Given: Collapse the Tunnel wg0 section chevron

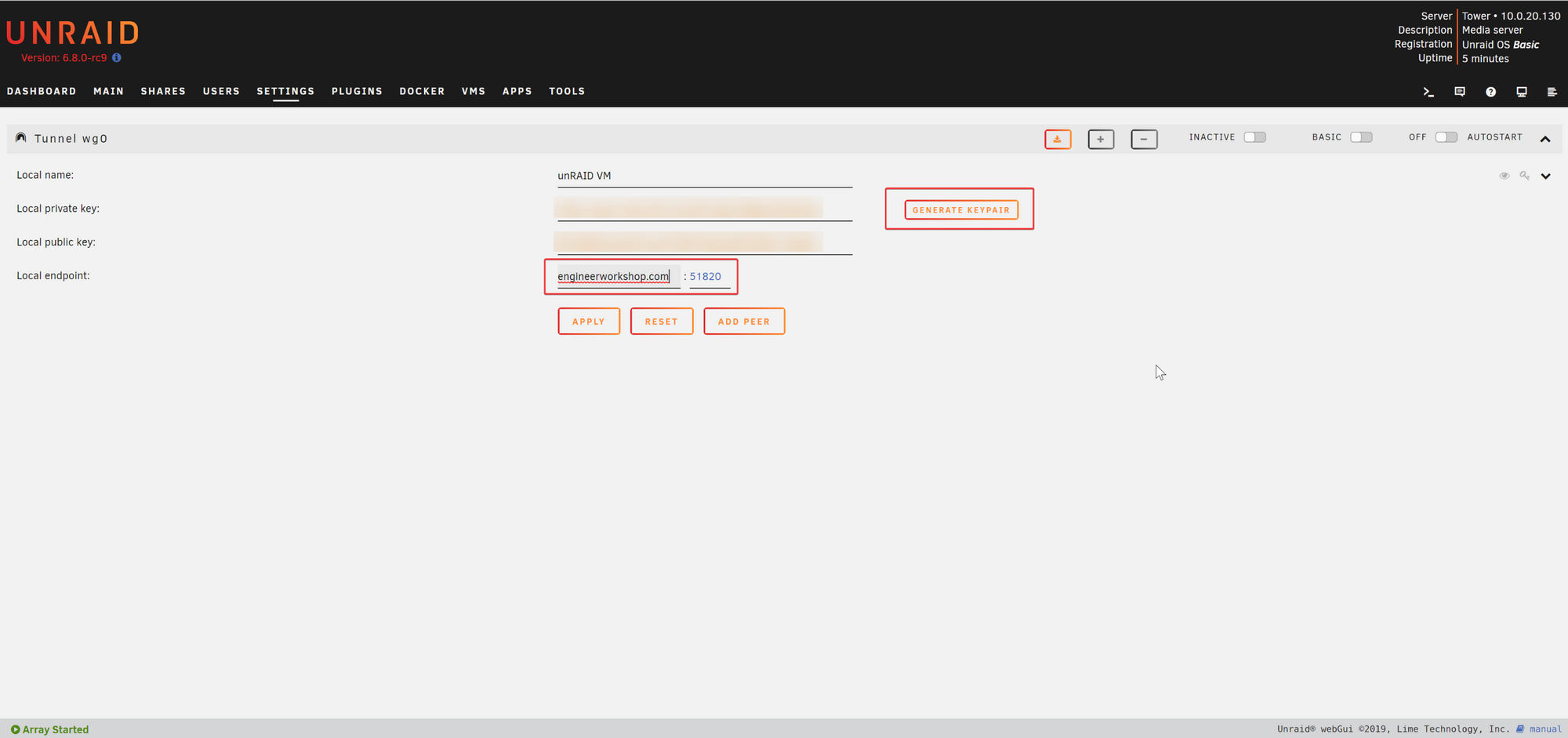Looking at the screenshot, I should [x=1545, y=139].
